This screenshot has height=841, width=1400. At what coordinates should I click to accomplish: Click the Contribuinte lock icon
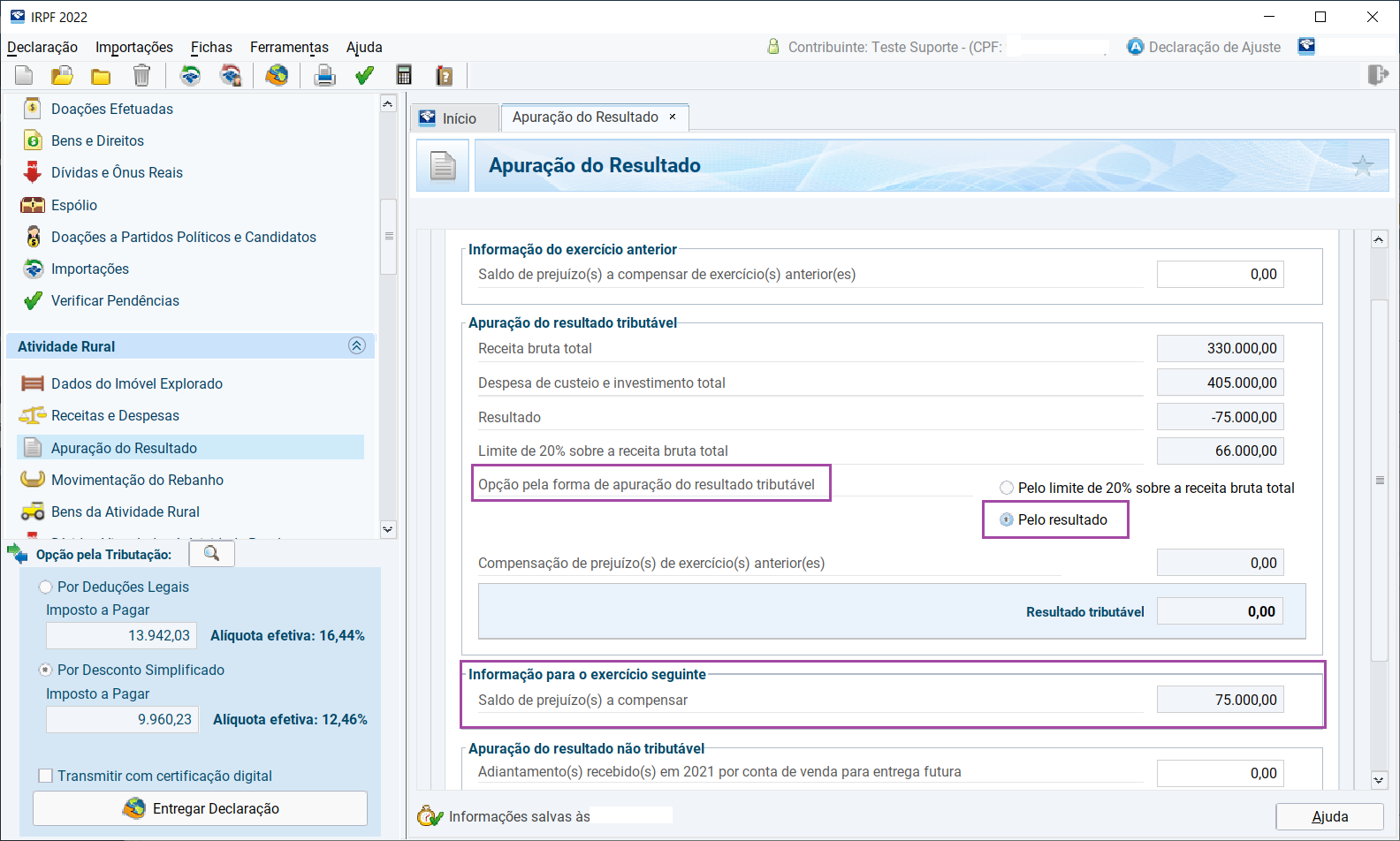[773, 46]
